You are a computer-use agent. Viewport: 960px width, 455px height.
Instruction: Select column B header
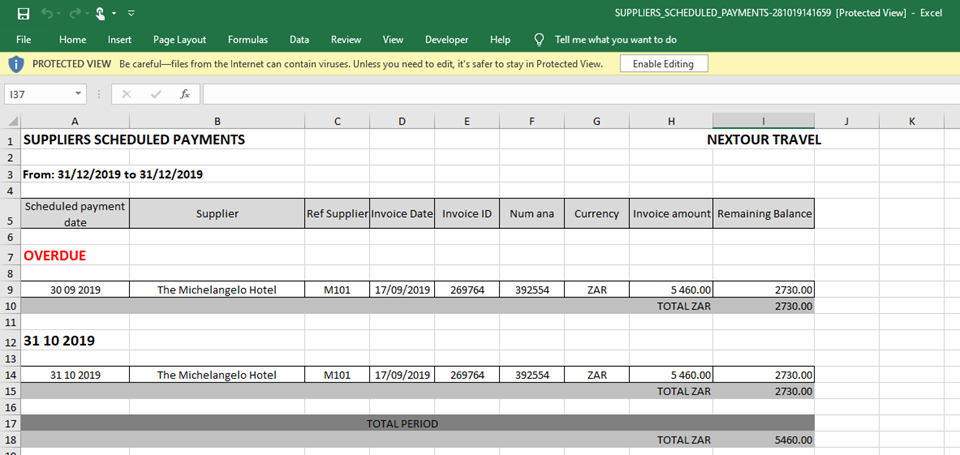pos(217,121)
